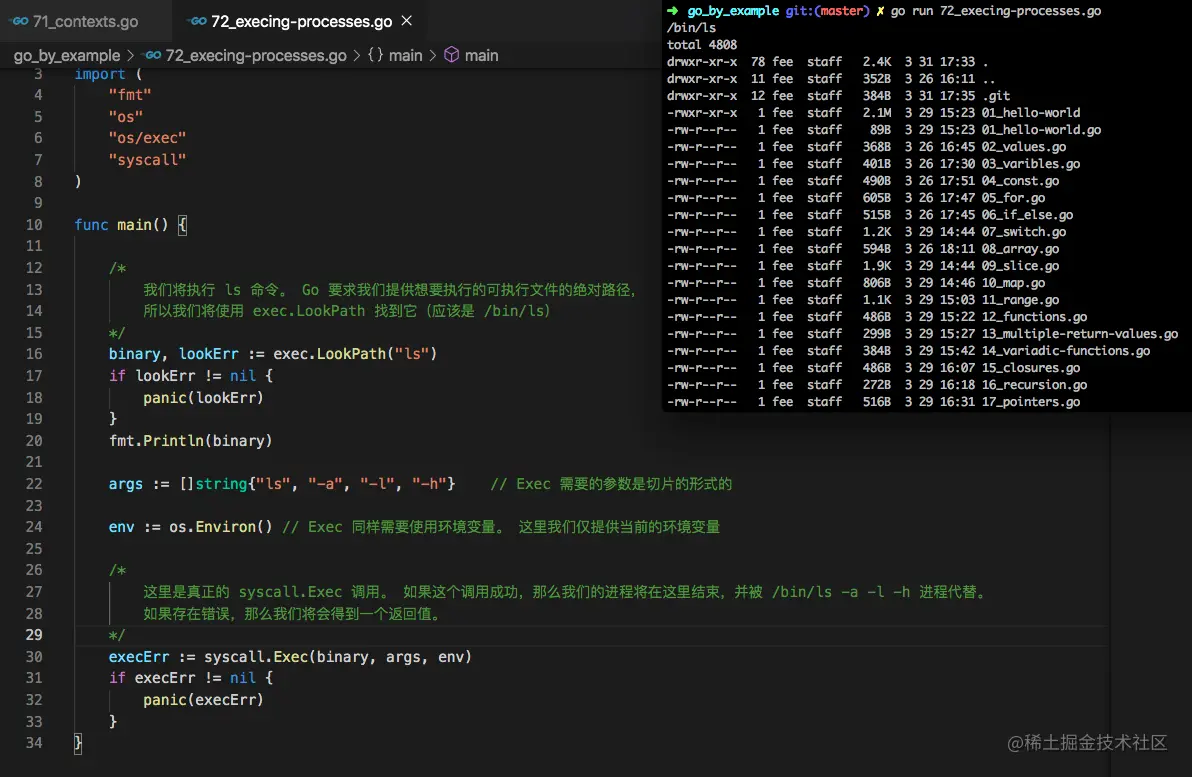Click line number 22 in the gutter
The width and height of the screenshot is (1192, 777).
34,484
